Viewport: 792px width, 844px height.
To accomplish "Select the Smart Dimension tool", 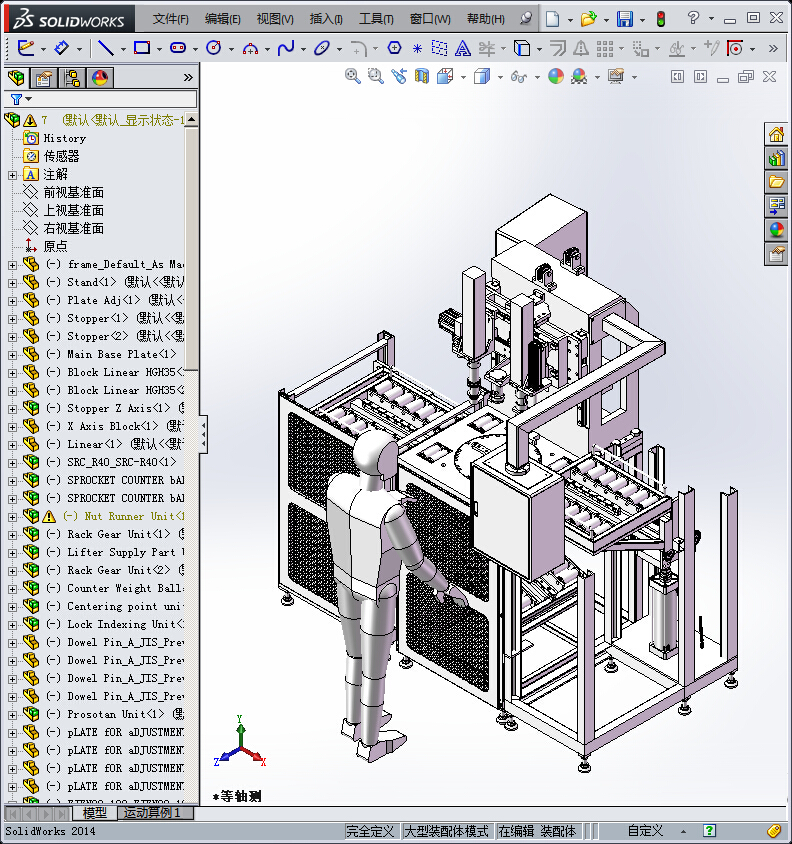I will 62,48.
